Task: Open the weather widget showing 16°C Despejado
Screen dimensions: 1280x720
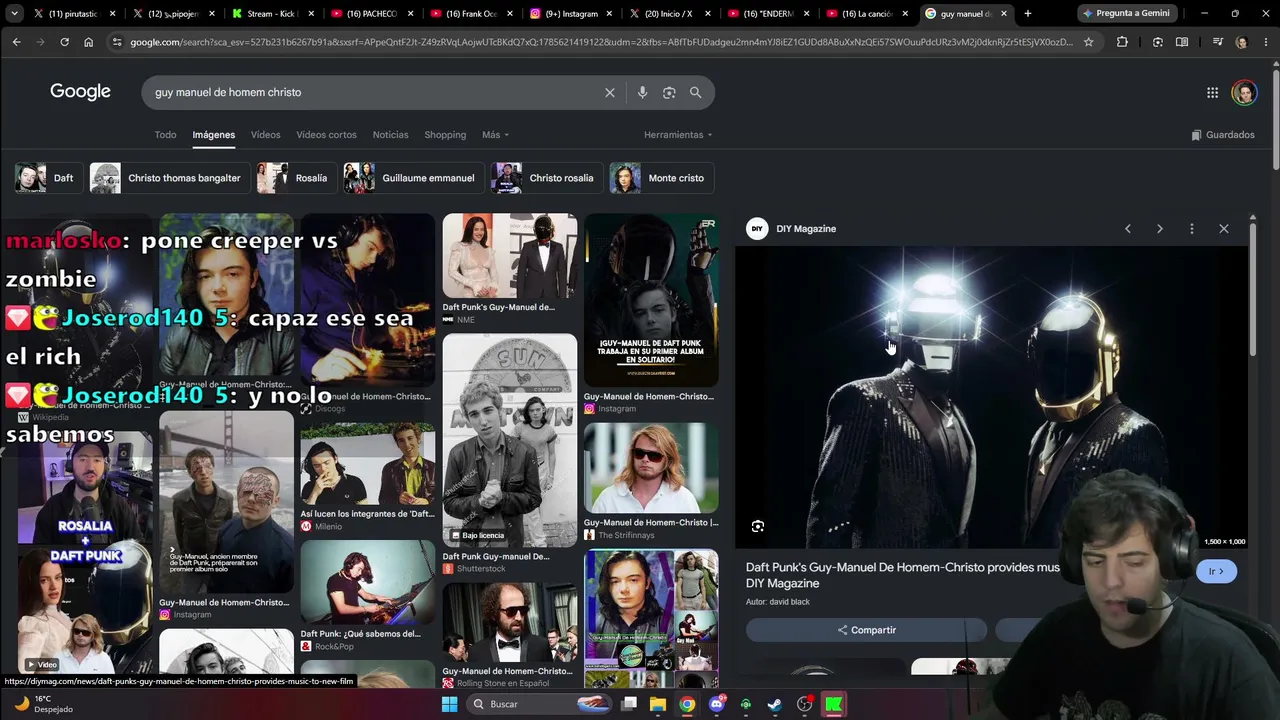Action: point(44,704)
